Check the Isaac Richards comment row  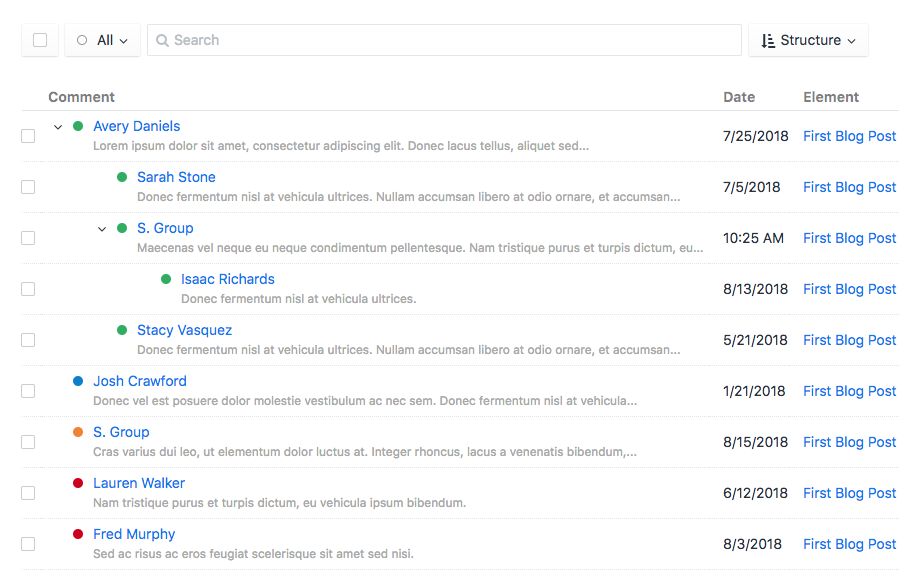(28, 289)
